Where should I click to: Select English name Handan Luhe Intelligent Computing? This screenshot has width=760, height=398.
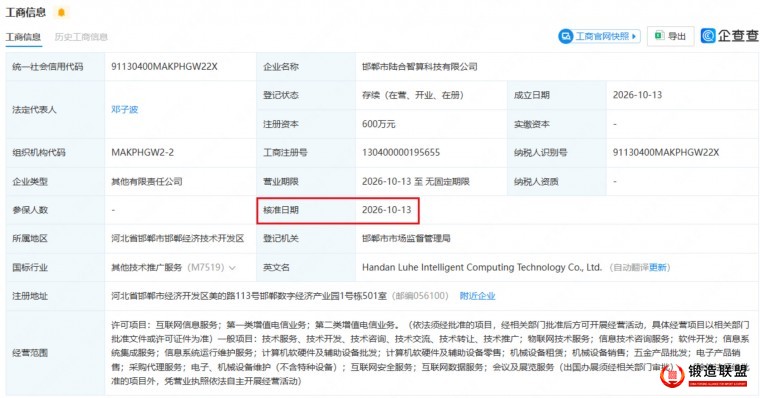pos(482,268)
